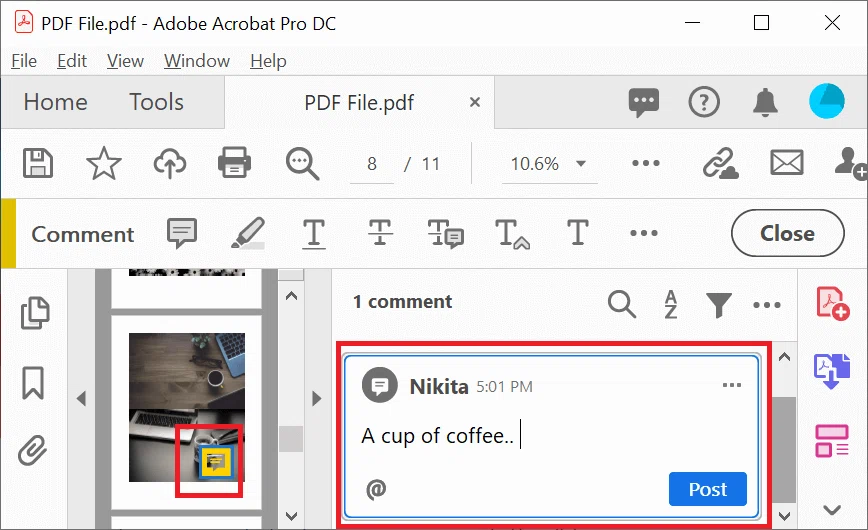Click the document vertical scrollbar thumb
This screenshot has height=530, width=868.
pos(291,439)
